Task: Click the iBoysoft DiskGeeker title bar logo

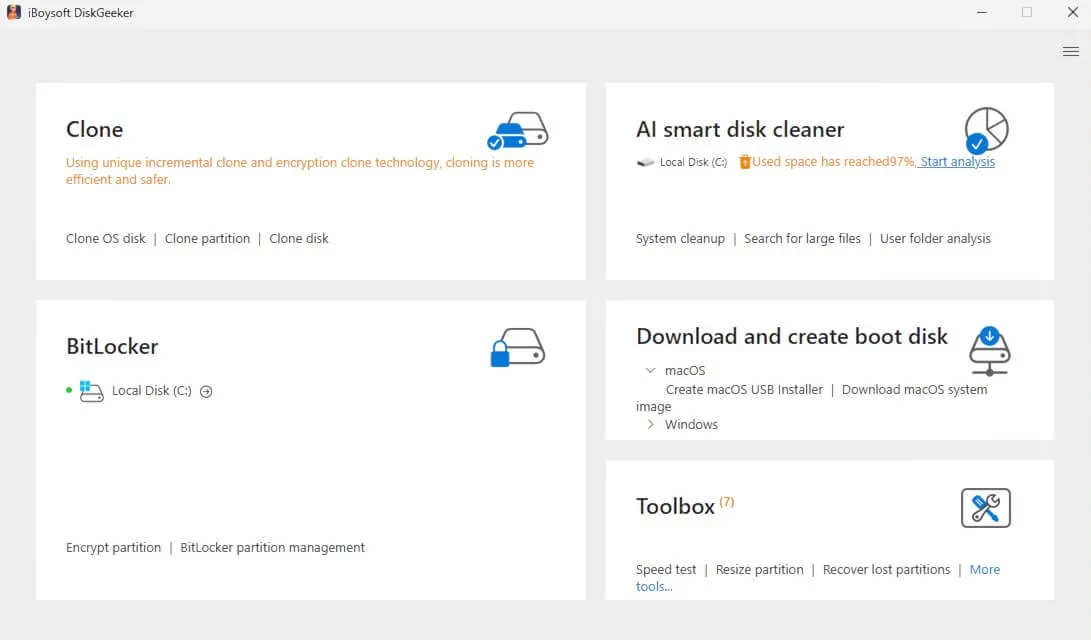Action: [12, 12]
